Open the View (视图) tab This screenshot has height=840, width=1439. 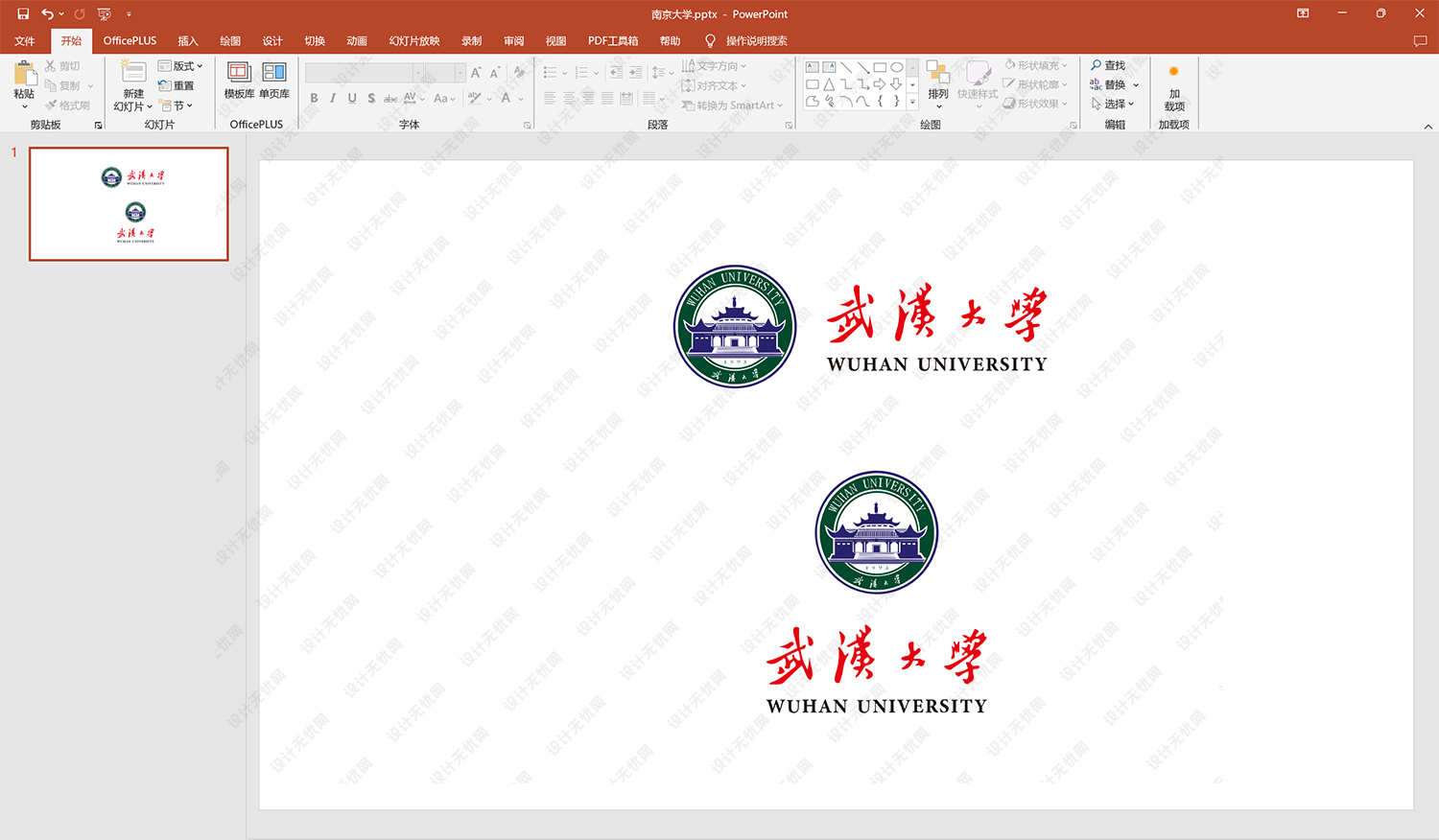click(555, 41)
